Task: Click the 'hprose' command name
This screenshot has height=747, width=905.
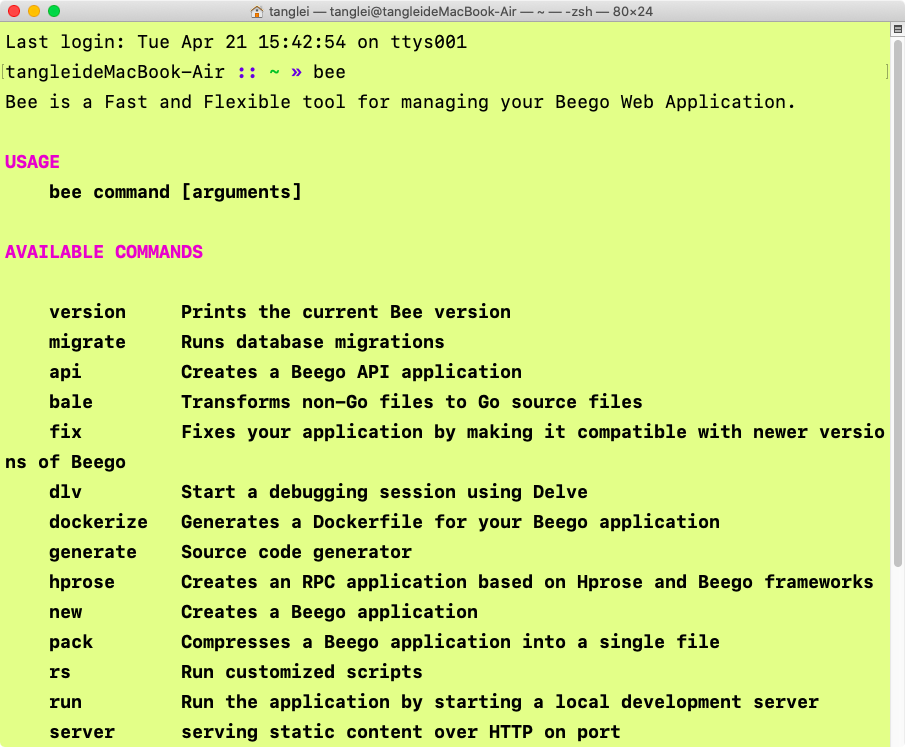Action: (82, 582)
